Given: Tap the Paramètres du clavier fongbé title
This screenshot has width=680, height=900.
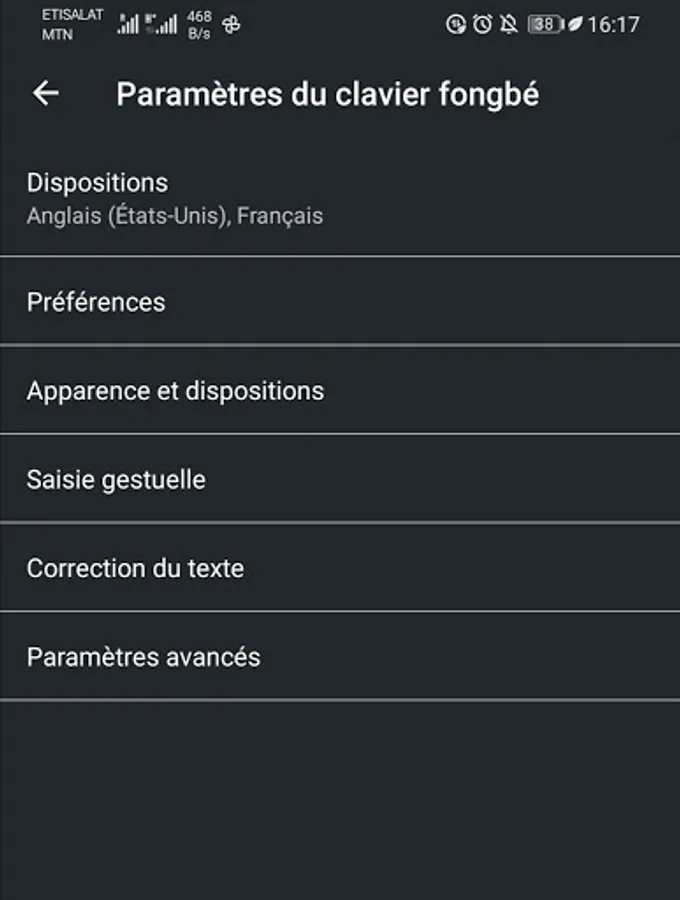Looking at the screenshot, I should 327,94.
